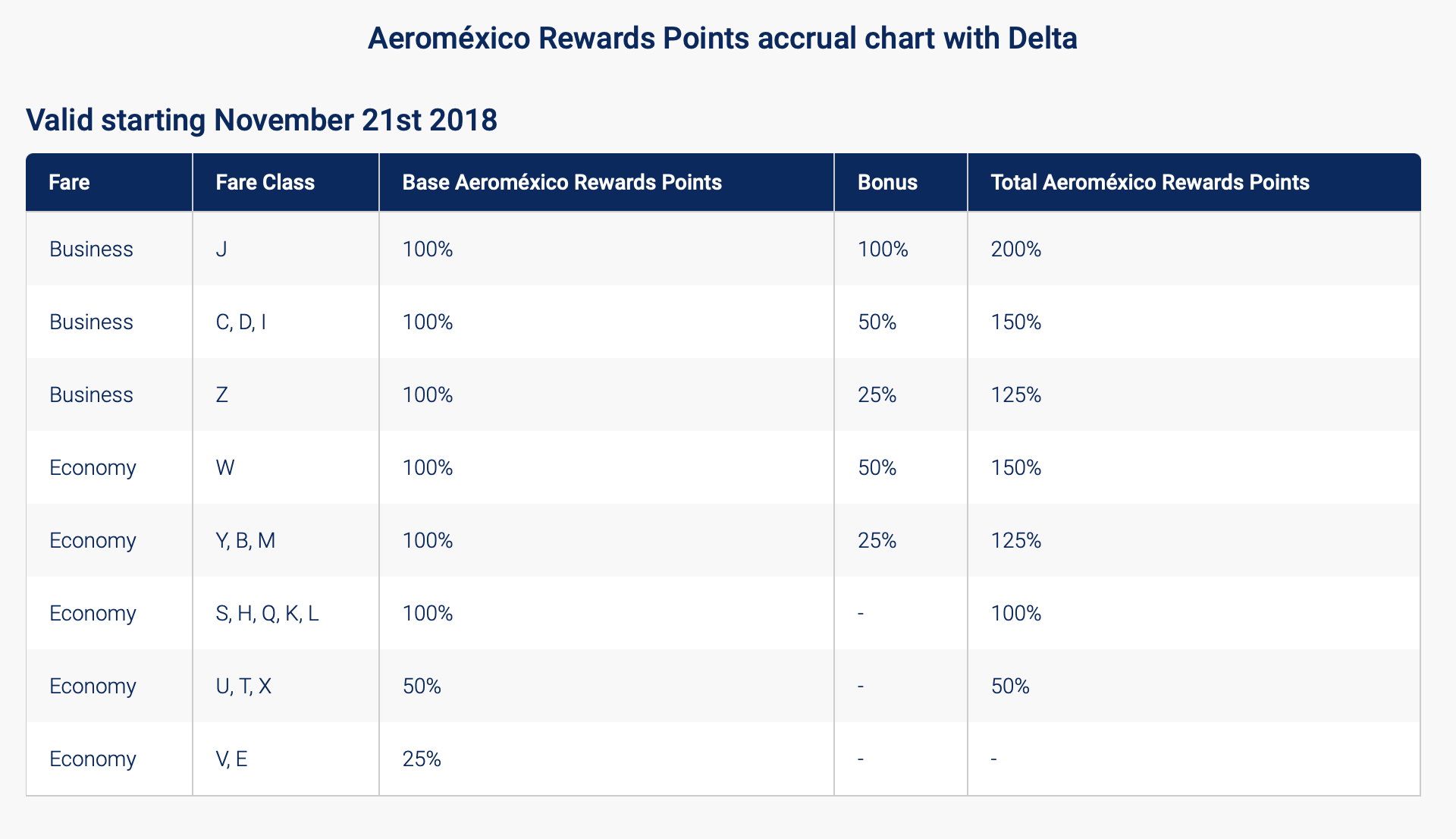Click the 'Bonus' column header
The width and height of the screenshot is (1456, 839).
pyautogui.click(x=887, y=182)
